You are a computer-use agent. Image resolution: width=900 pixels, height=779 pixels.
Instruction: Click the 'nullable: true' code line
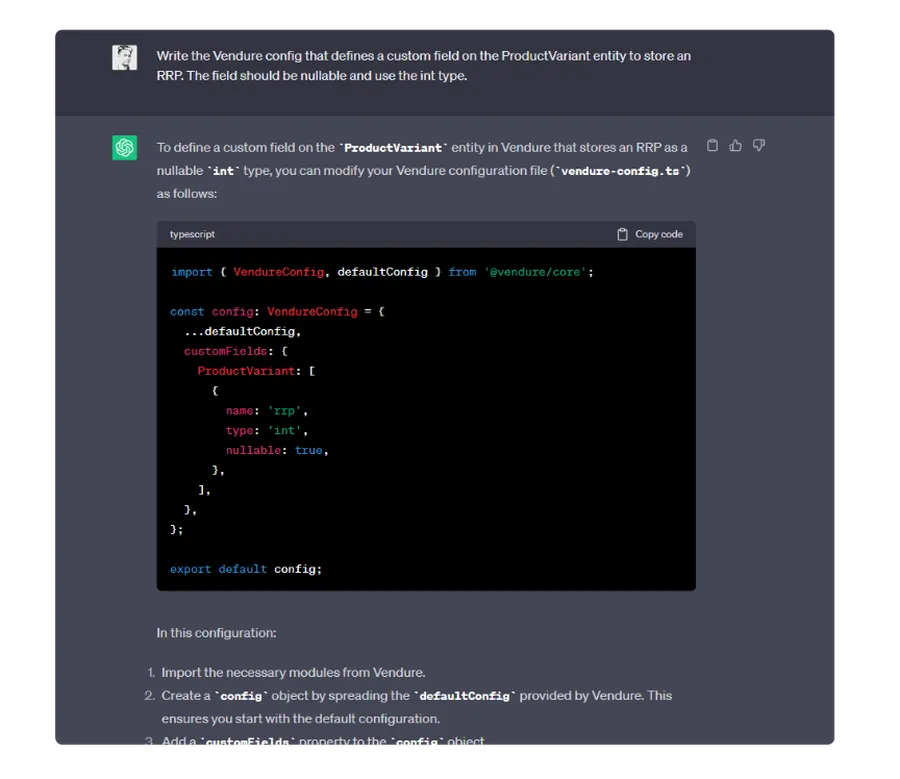[x=276, y=450]
